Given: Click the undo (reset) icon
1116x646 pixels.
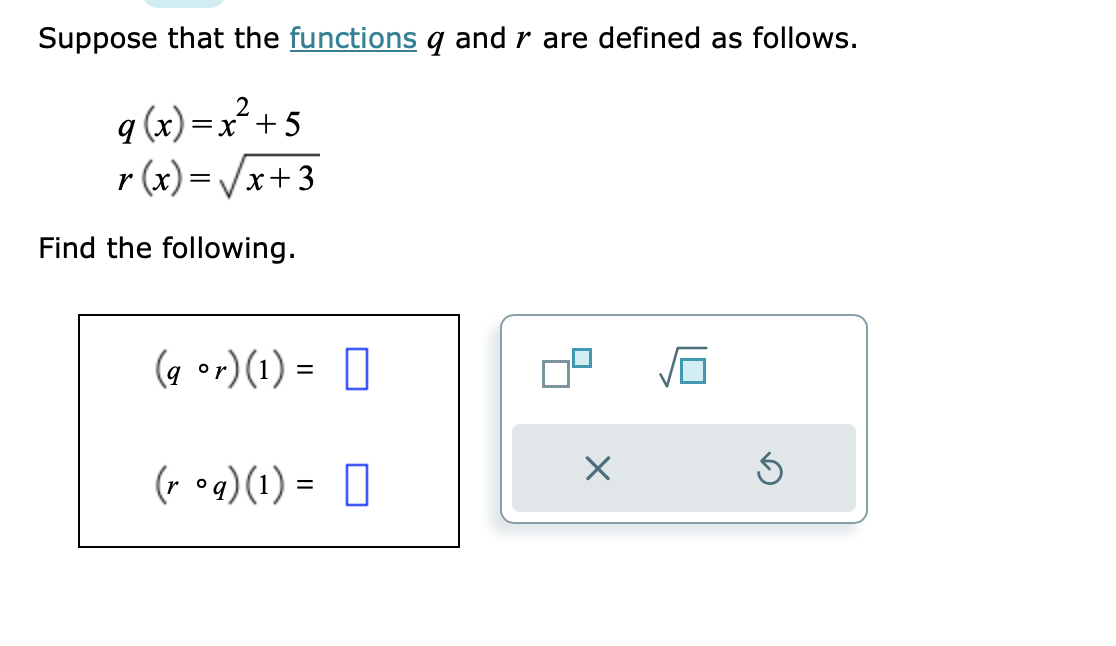Looking at the screenshot, I should [770, 468].
